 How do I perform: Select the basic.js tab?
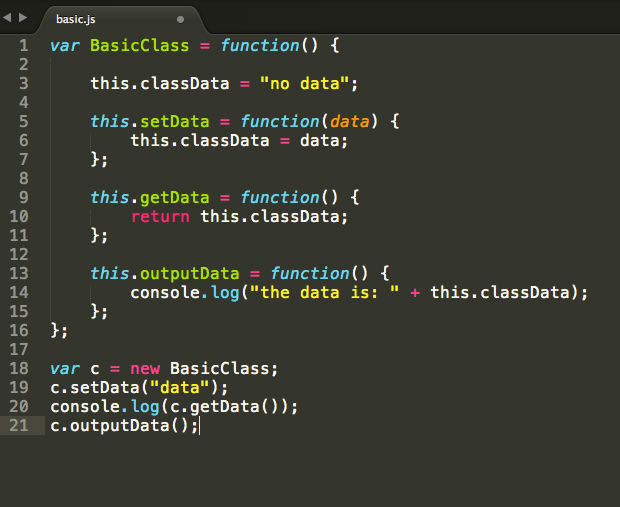pyautogui.click(x=75, y=18)
